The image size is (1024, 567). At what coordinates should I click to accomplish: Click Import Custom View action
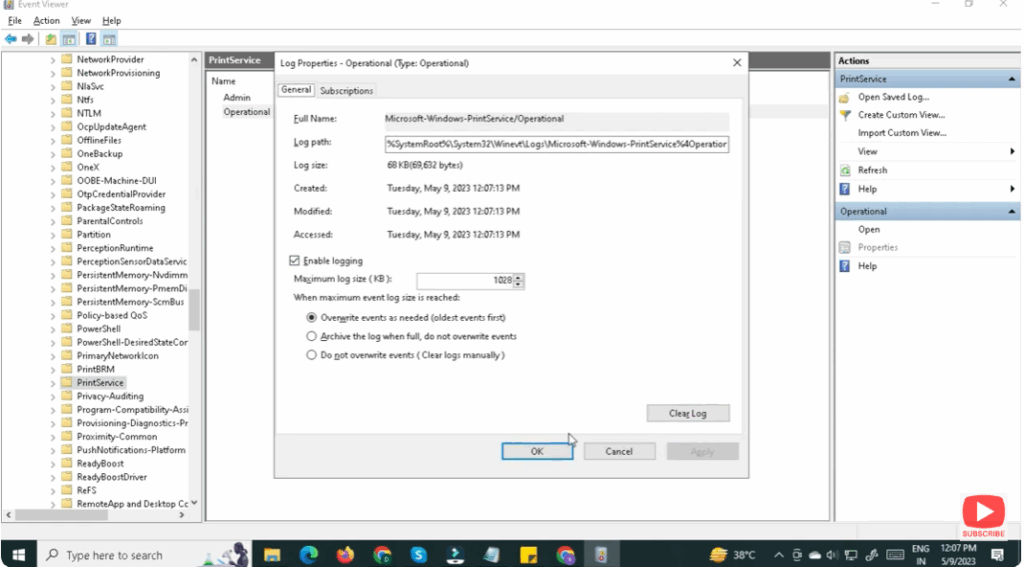click(x=902, y=133)
